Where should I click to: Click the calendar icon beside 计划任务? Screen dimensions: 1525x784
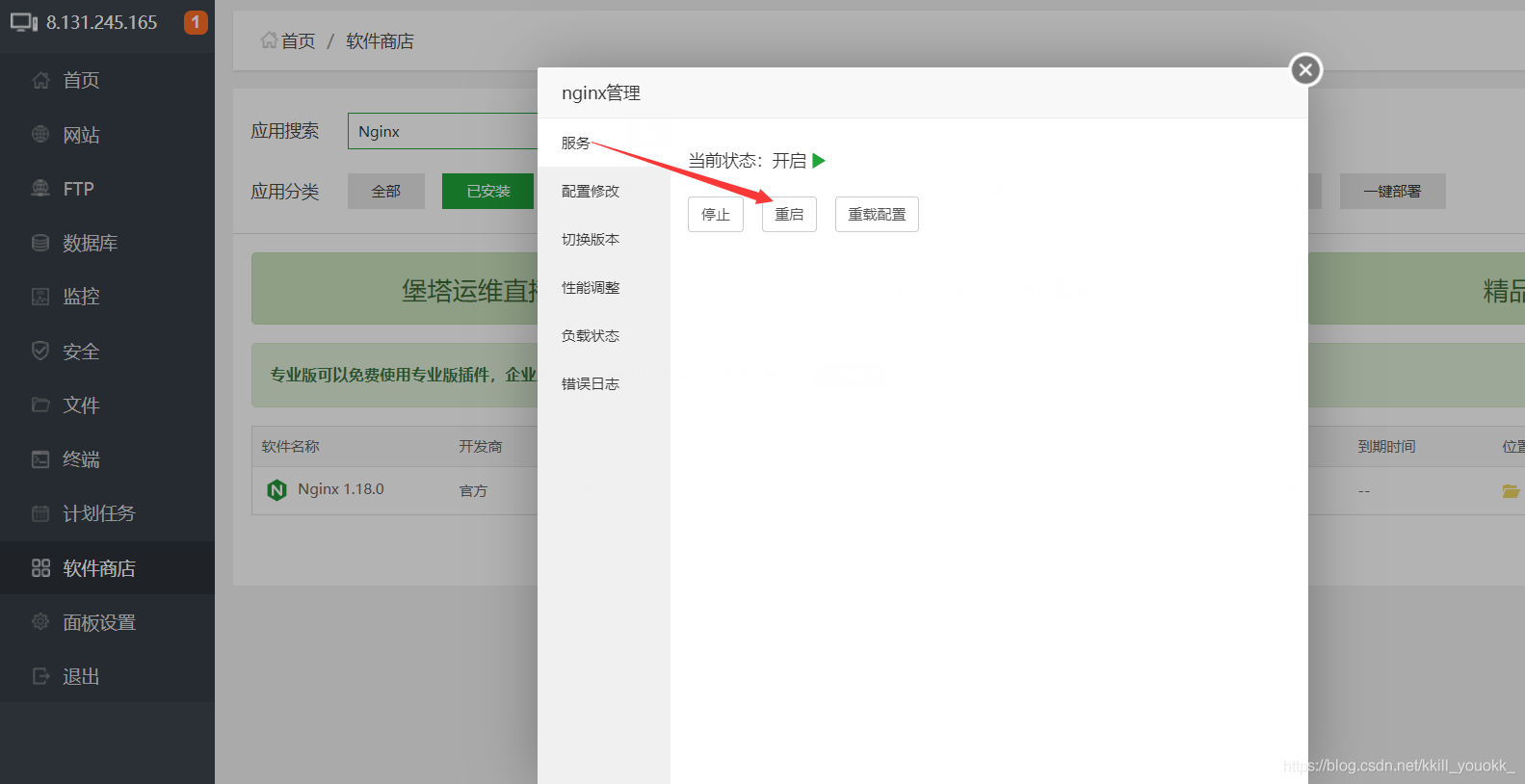click(40, 513)
